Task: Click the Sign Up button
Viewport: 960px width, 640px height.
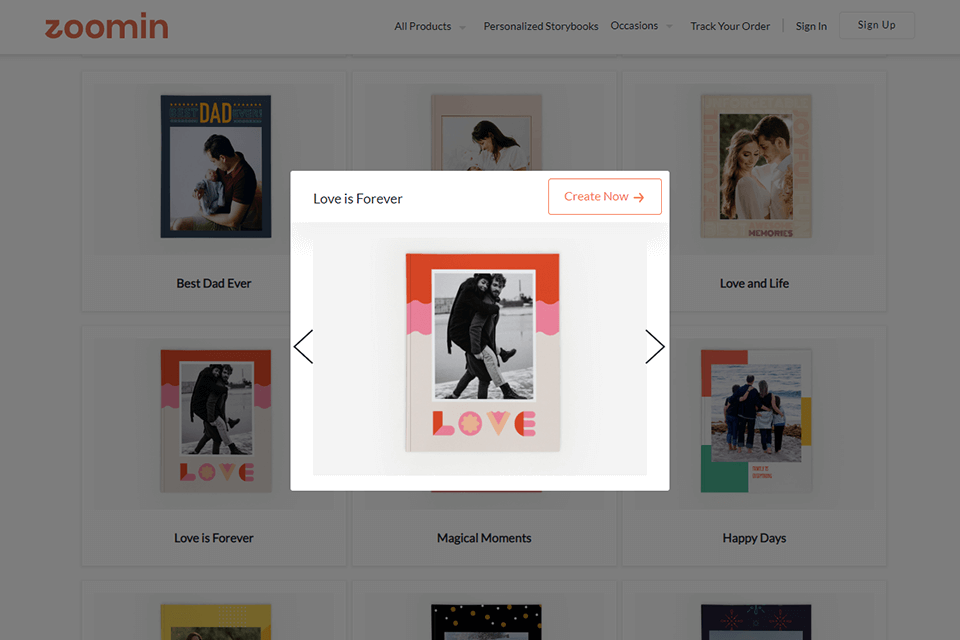Action: (x=876, y=25)
